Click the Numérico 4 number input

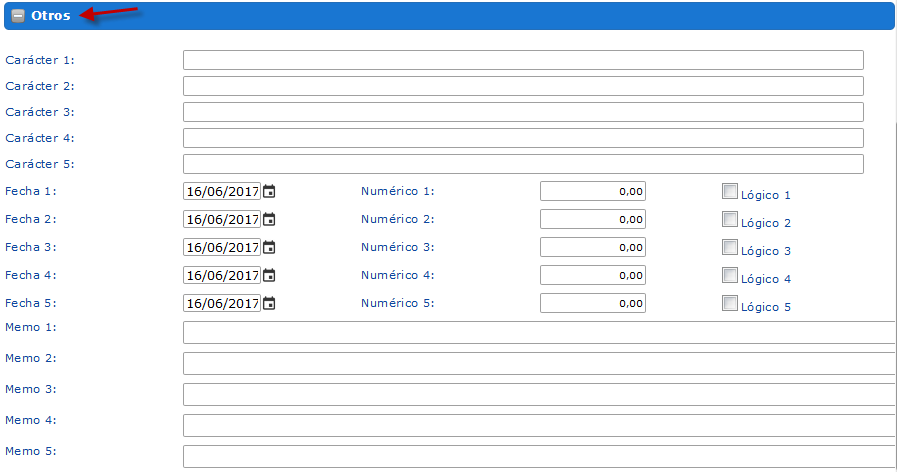(593, 275)
